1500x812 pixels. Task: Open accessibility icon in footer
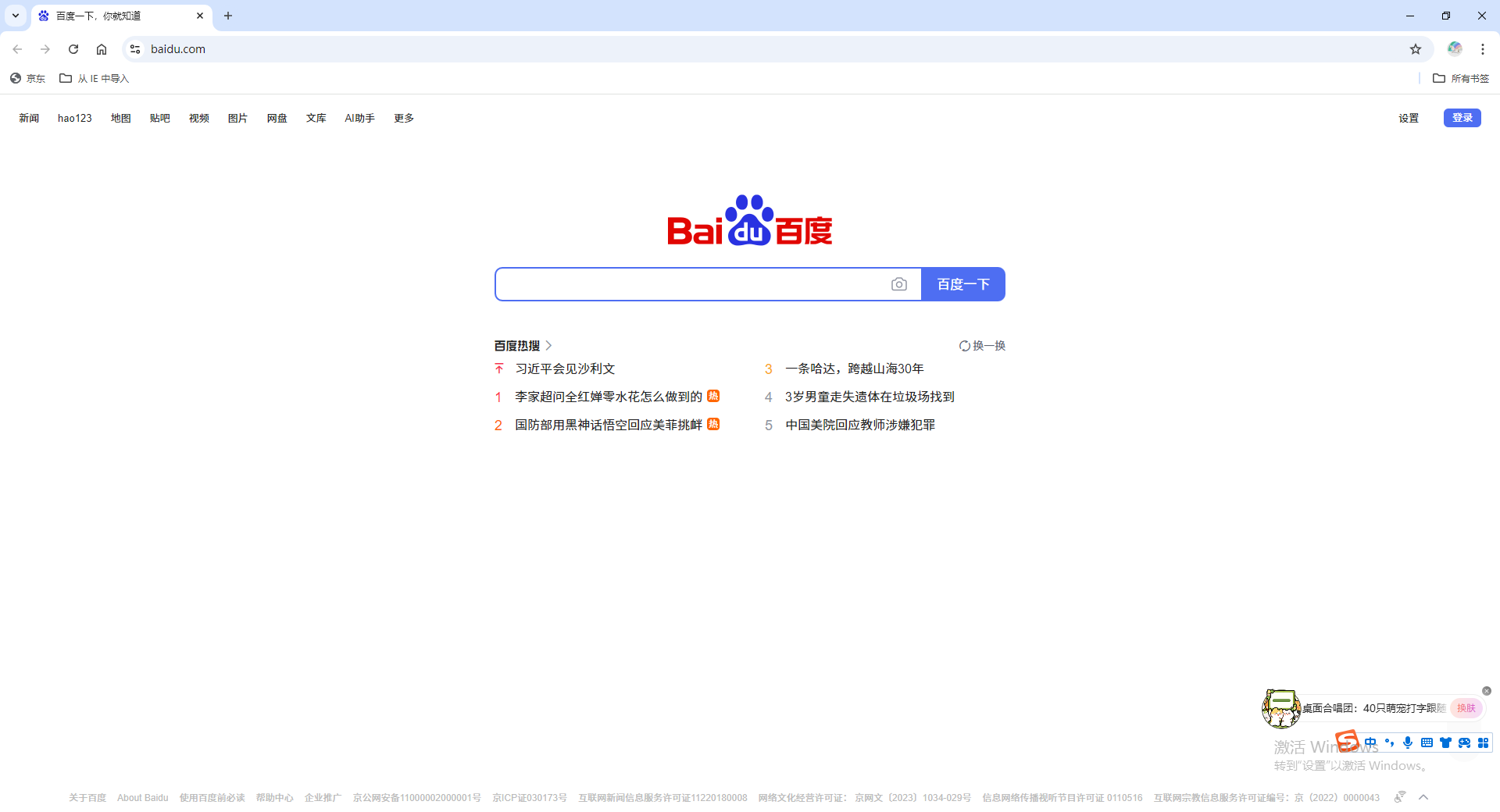click(x=1400, y=797)
